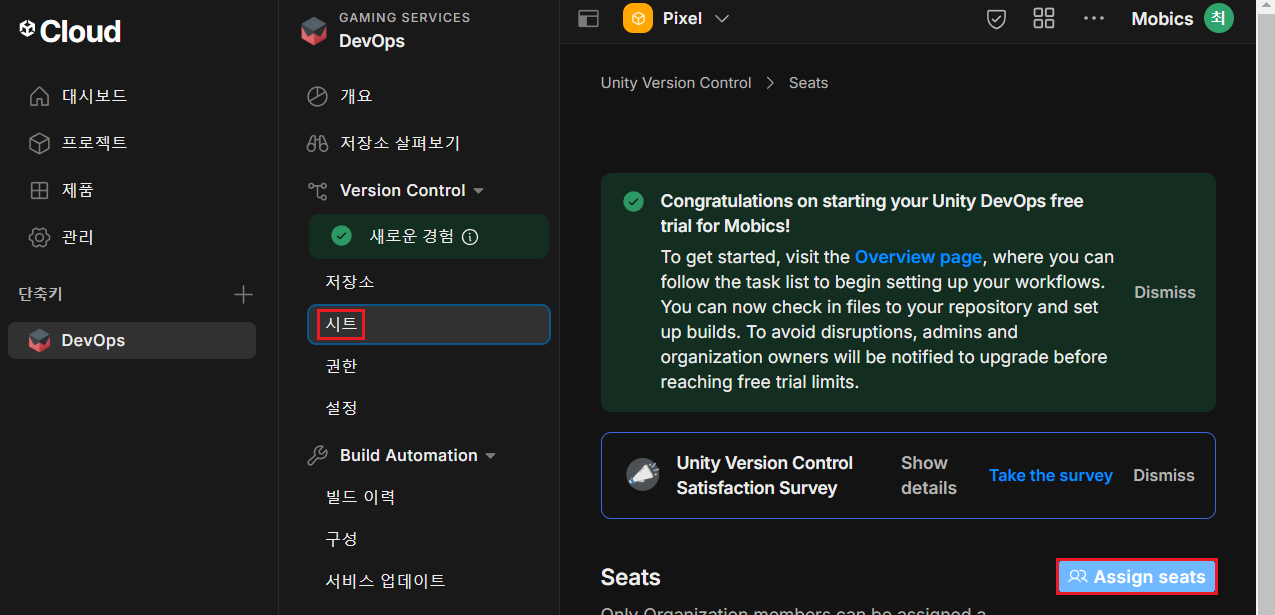Screen dimensions: 1275x615
Task: Click the 새로운 경험 info icon
Action: click(470, 237)
